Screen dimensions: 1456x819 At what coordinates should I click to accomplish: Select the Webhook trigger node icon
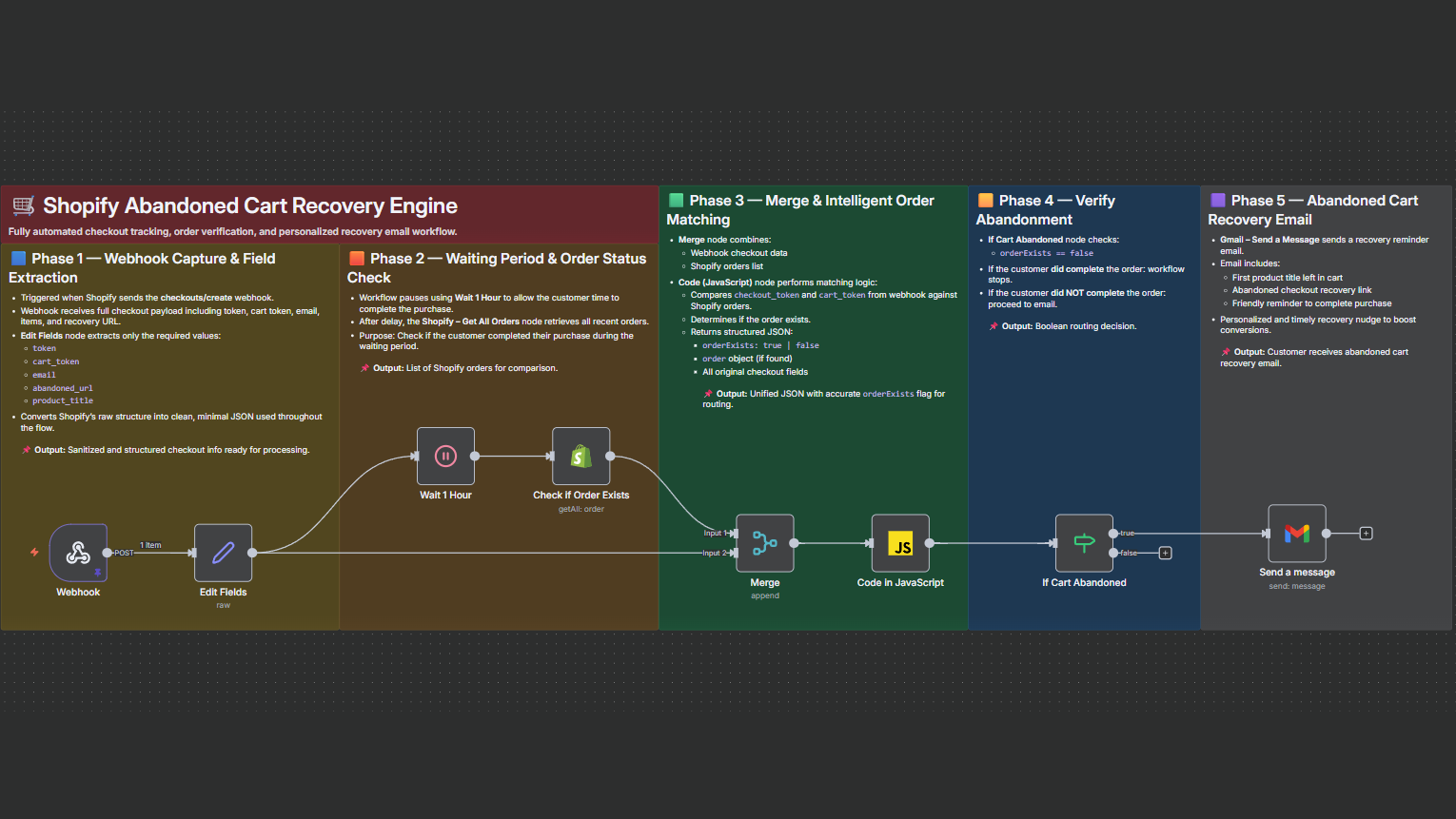[78, 553]
